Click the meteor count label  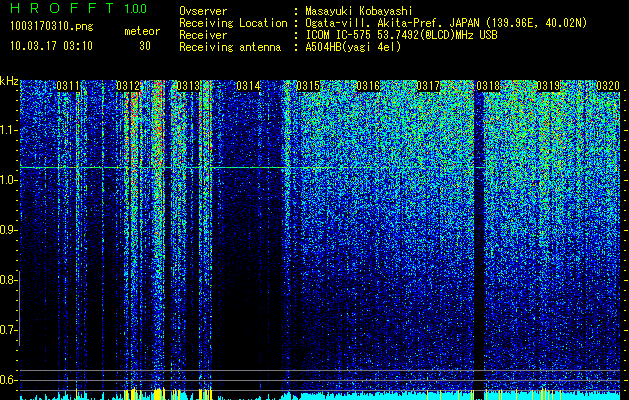tap(142, 31)
